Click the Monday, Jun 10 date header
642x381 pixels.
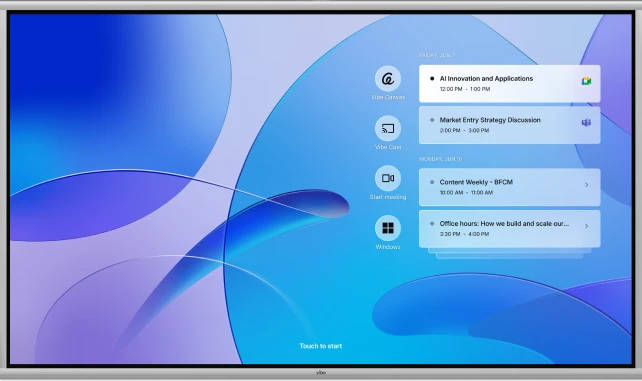440,159
